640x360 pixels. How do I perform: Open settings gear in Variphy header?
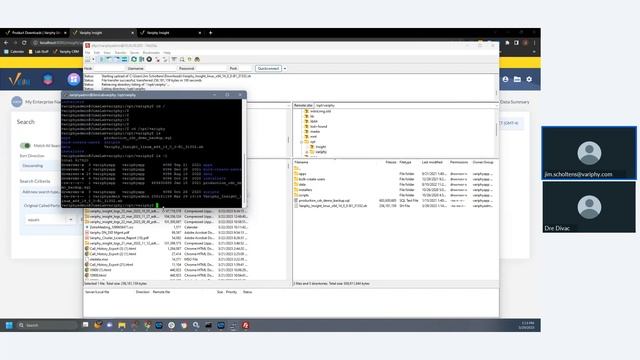click(x=529, y=79)
